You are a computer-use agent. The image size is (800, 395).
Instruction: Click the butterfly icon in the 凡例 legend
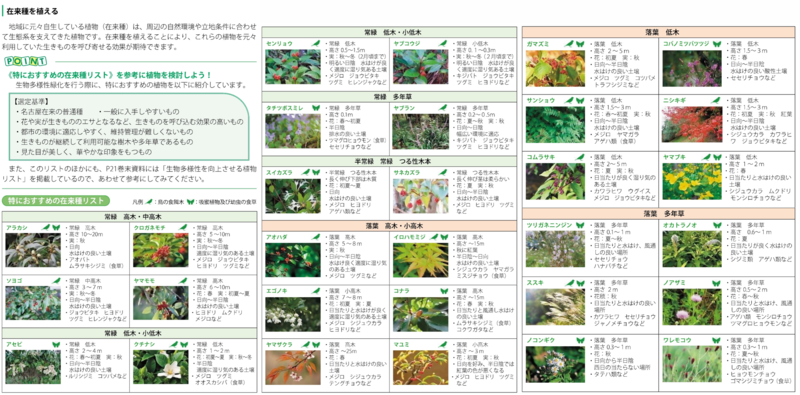[x=191, y=202]
